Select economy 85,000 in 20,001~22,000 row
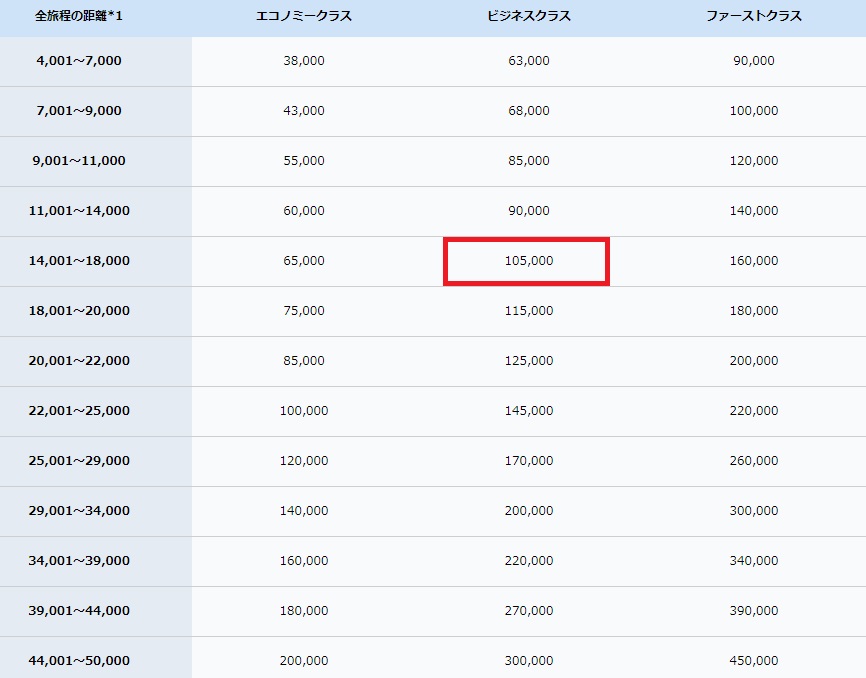The image size is (866, 678). tap(304, 361)
